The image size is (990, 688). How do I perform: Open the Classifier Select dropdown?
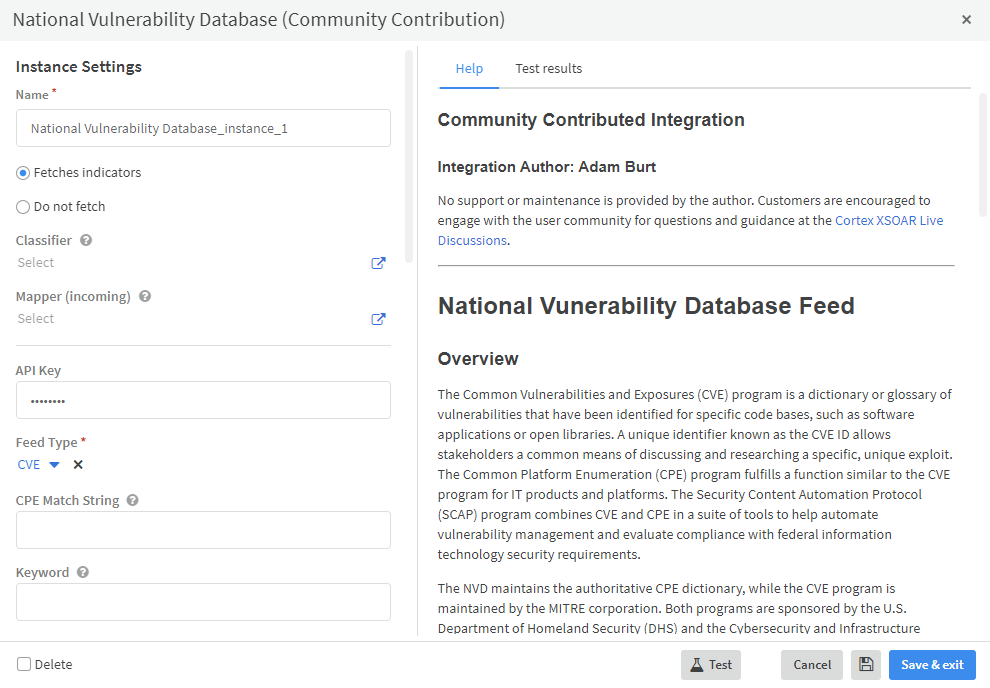tap(190, 263)
